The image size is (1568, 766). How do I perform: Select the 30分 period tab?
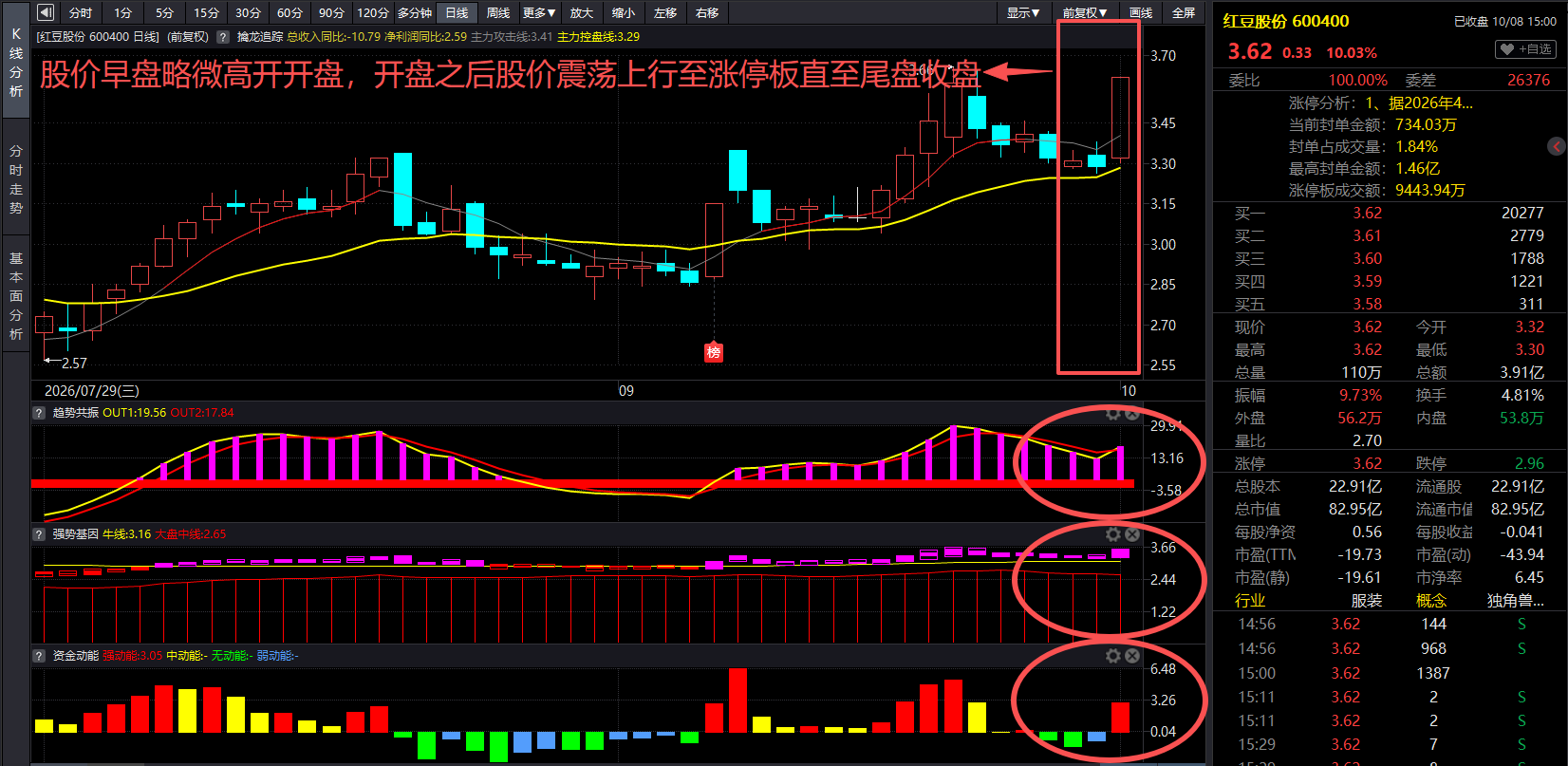coord(248,12)
